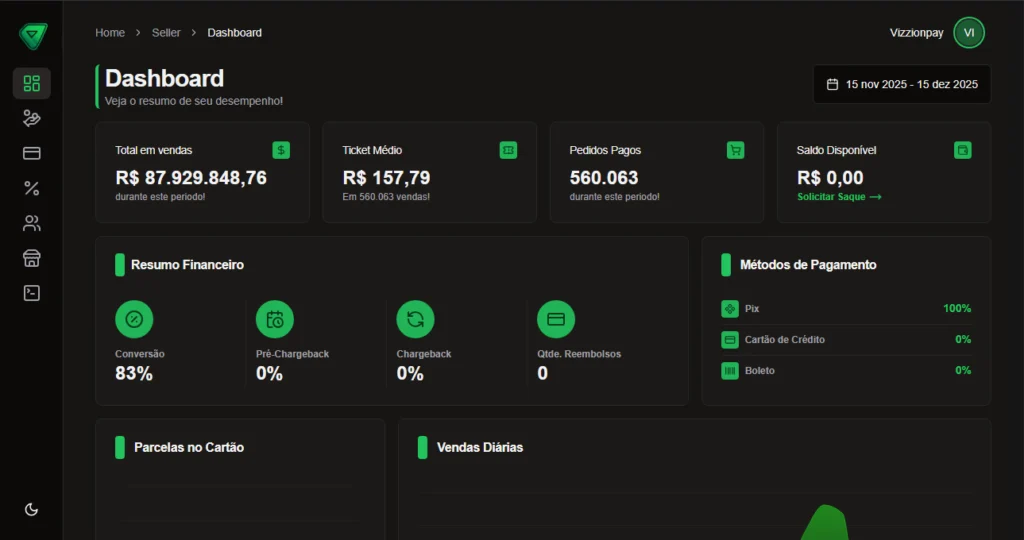Open the terminal icon in sidebar
This screenshot has height=540, width=1024.
(31, 293)
